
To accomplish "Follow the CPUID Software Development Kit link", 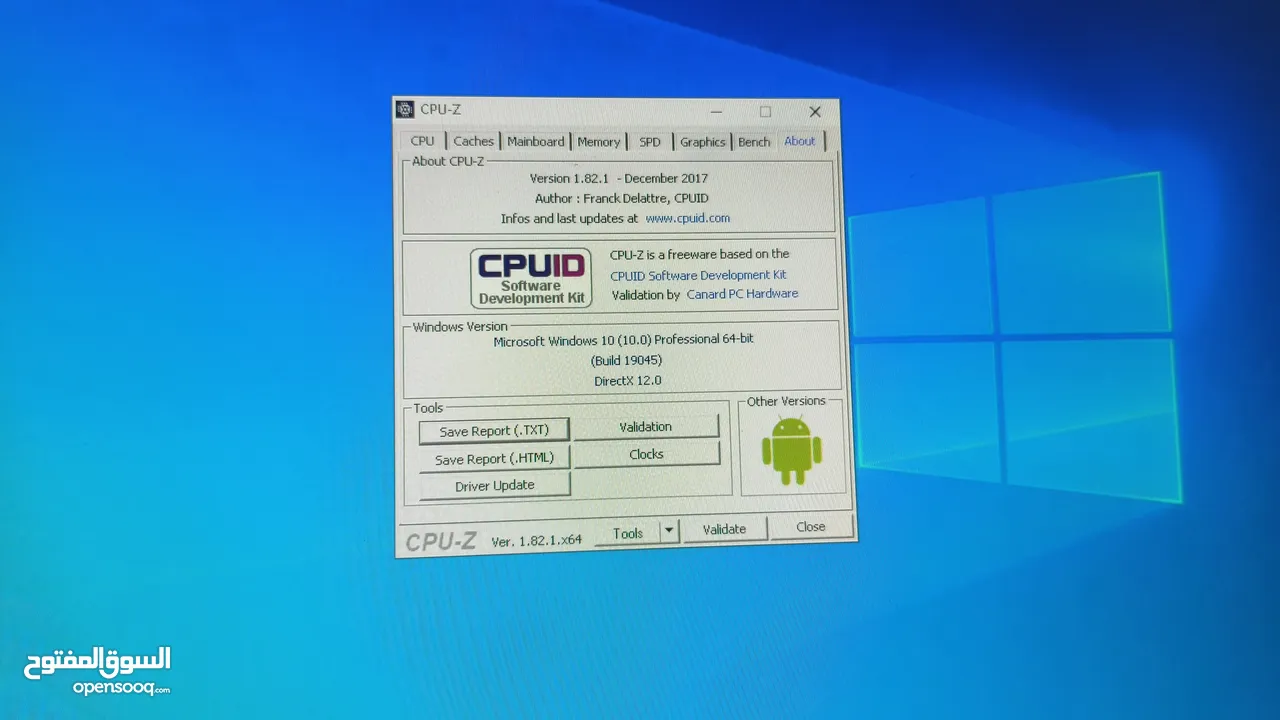I will 698,275.
